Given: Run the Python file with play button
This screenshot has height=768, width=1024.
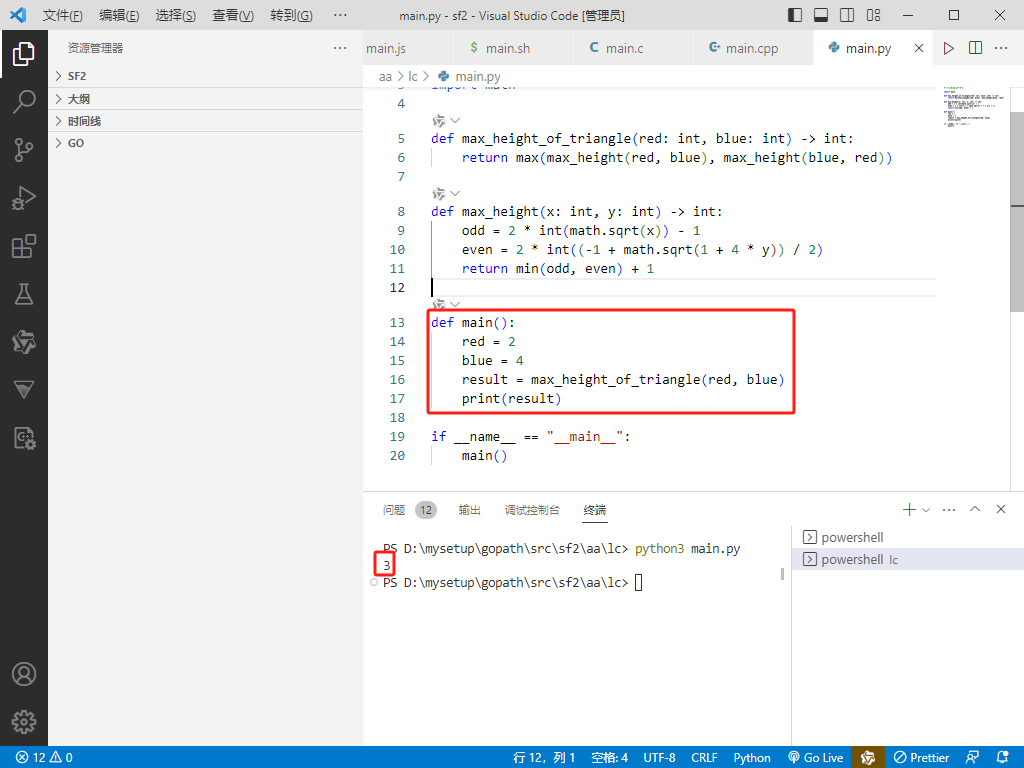Looking at the screenshot, I should click(x=949, y=48).
